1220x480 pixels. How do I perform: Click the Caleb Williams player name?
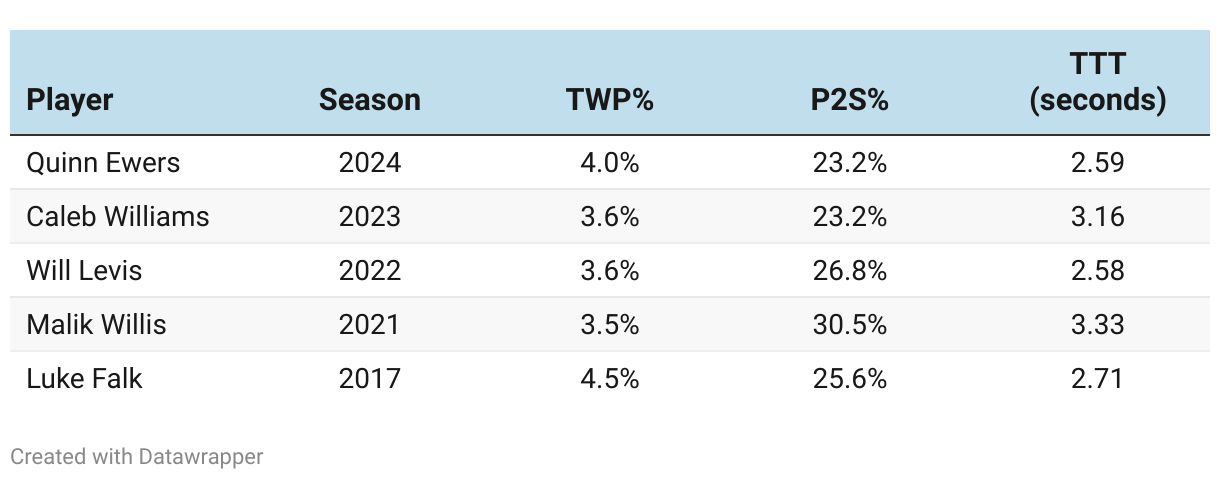(118, 216)
